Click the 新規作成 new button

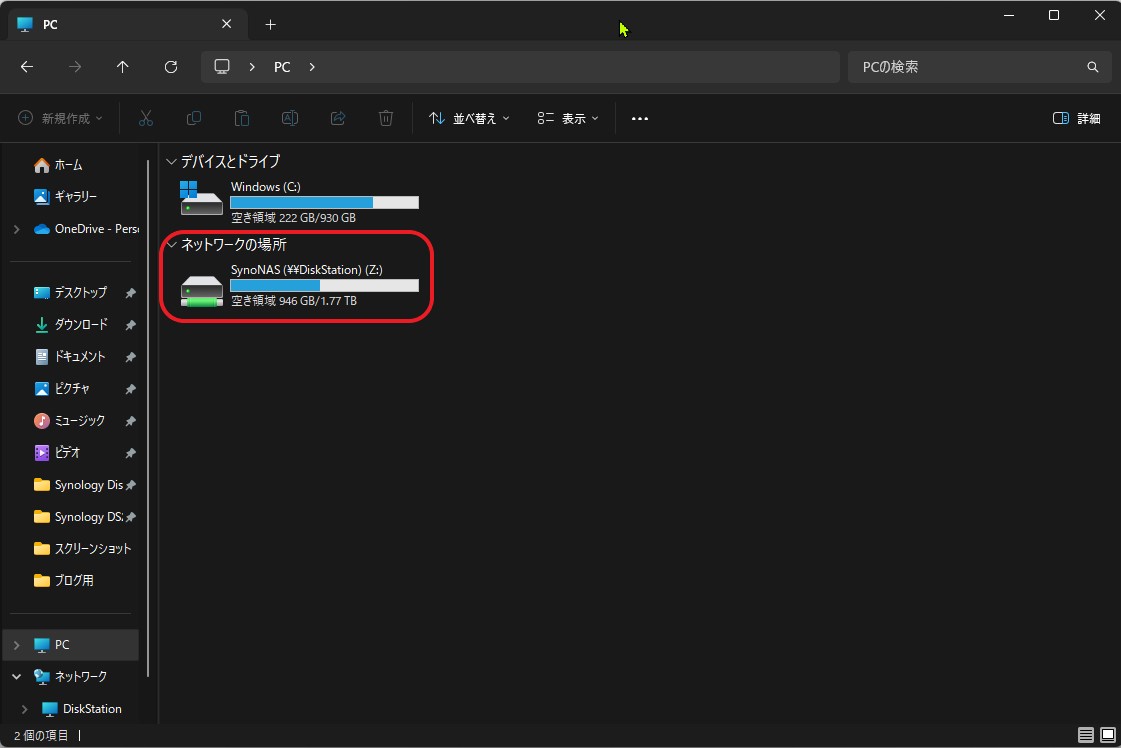(61, 118)
